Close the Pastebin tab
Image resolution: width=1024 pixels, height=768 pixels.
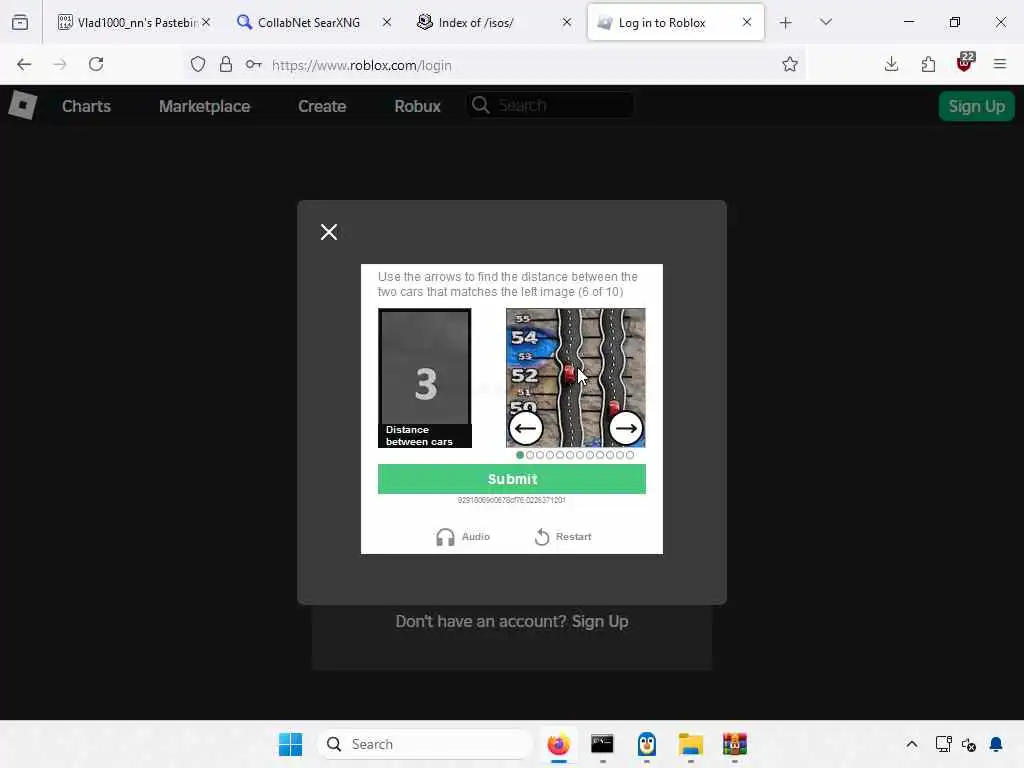[x=206, y=22]
